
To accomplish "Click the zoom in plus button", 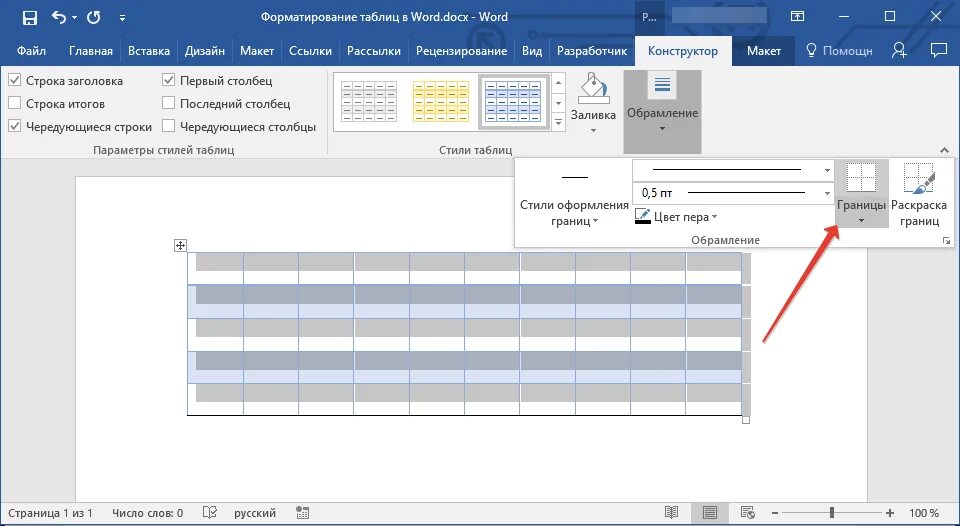I will (x=890, y=513).
